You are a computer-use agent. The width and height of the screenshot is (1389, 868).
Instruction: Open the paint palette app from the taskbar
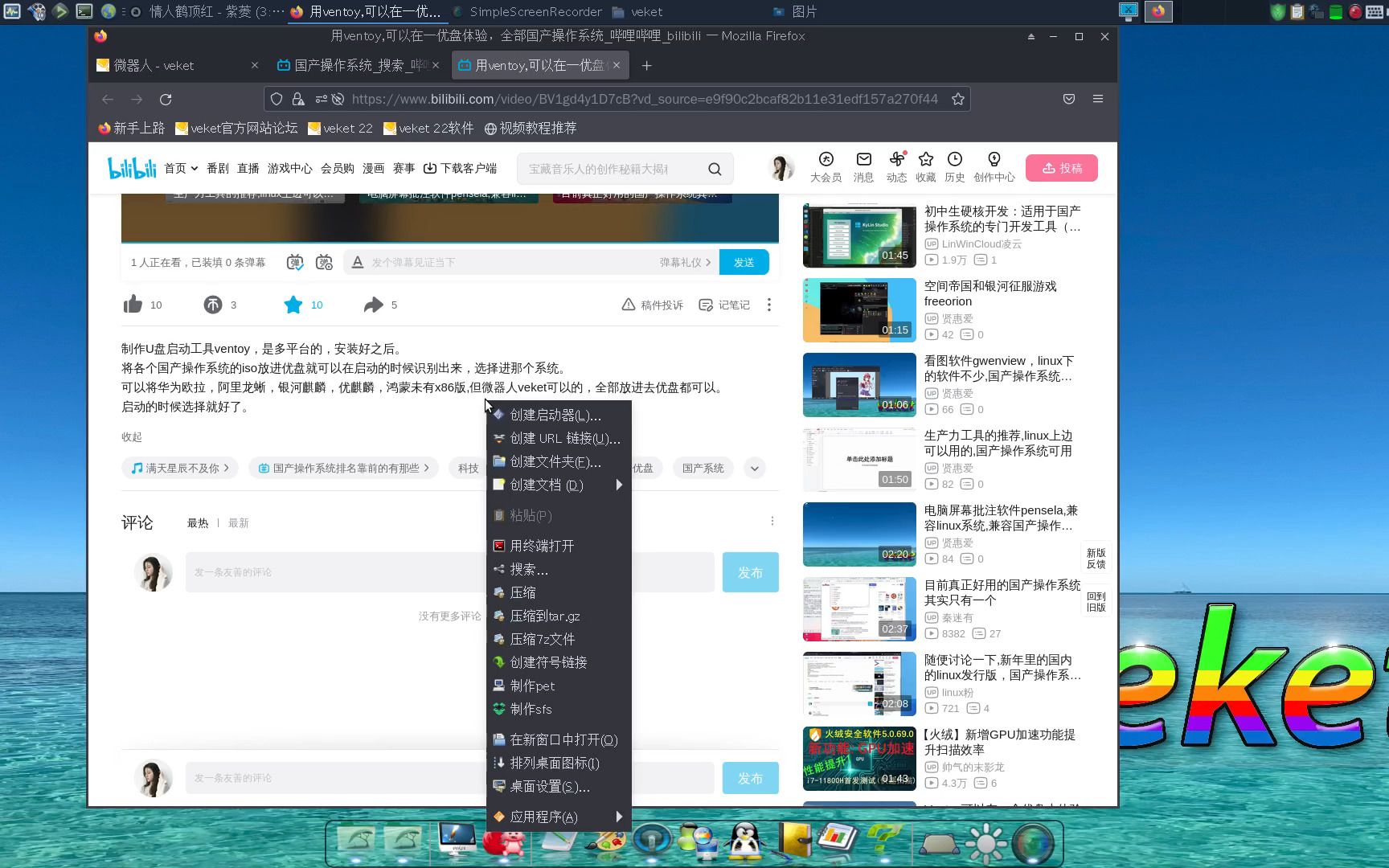pos(608,842)
